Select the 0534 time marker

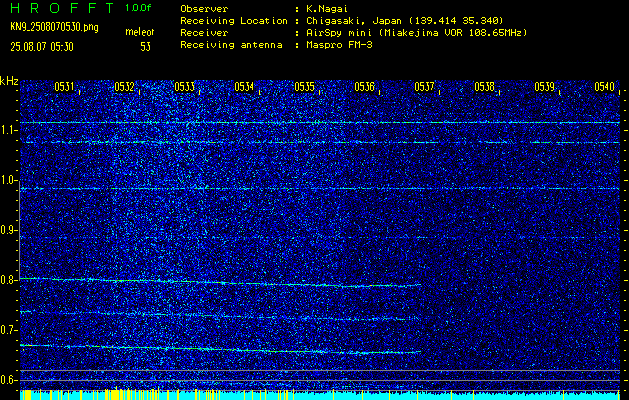tap(244, 87)
